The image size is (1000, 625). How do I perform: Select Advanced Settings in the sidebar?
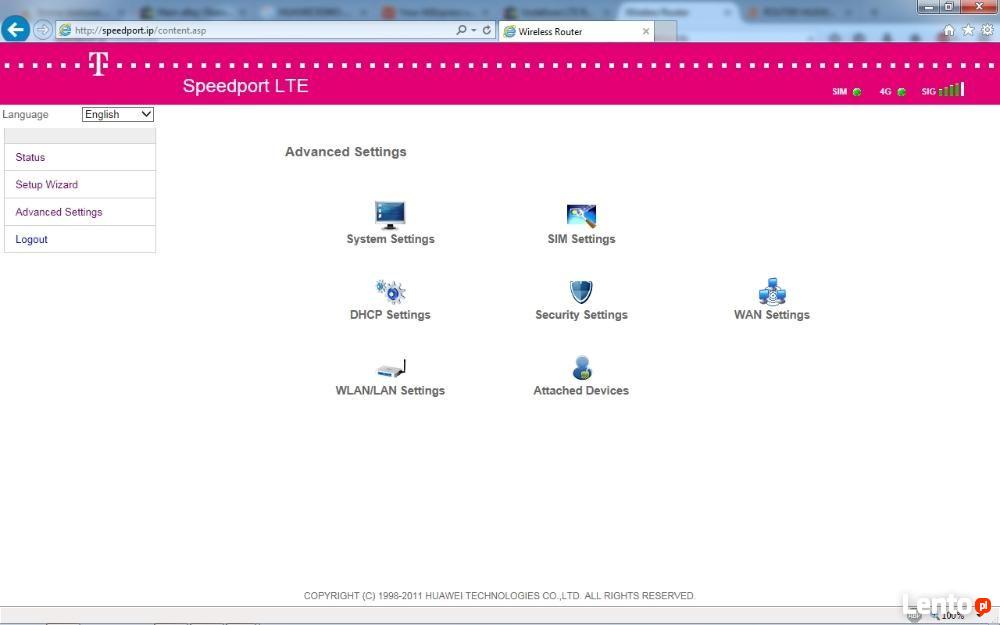tap(80, 212)
